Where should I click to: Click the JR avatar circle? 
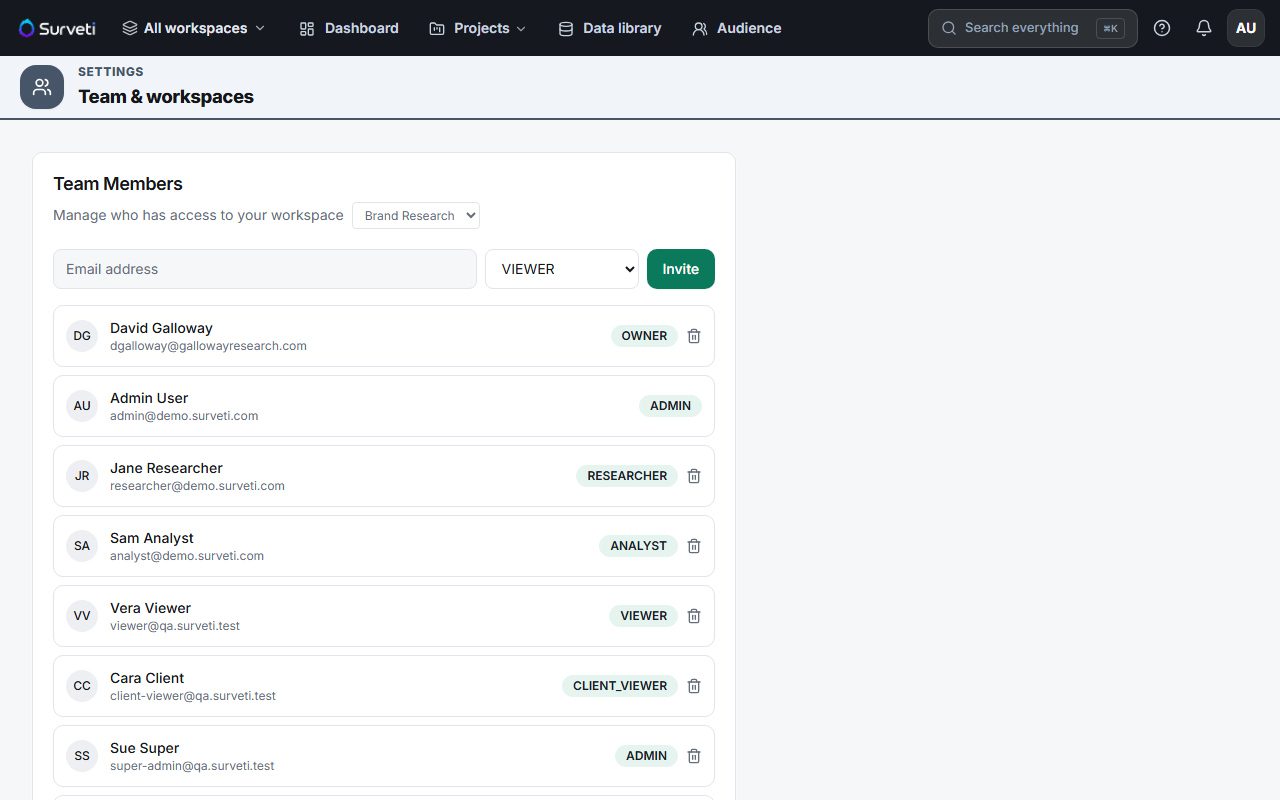(82, 476)
